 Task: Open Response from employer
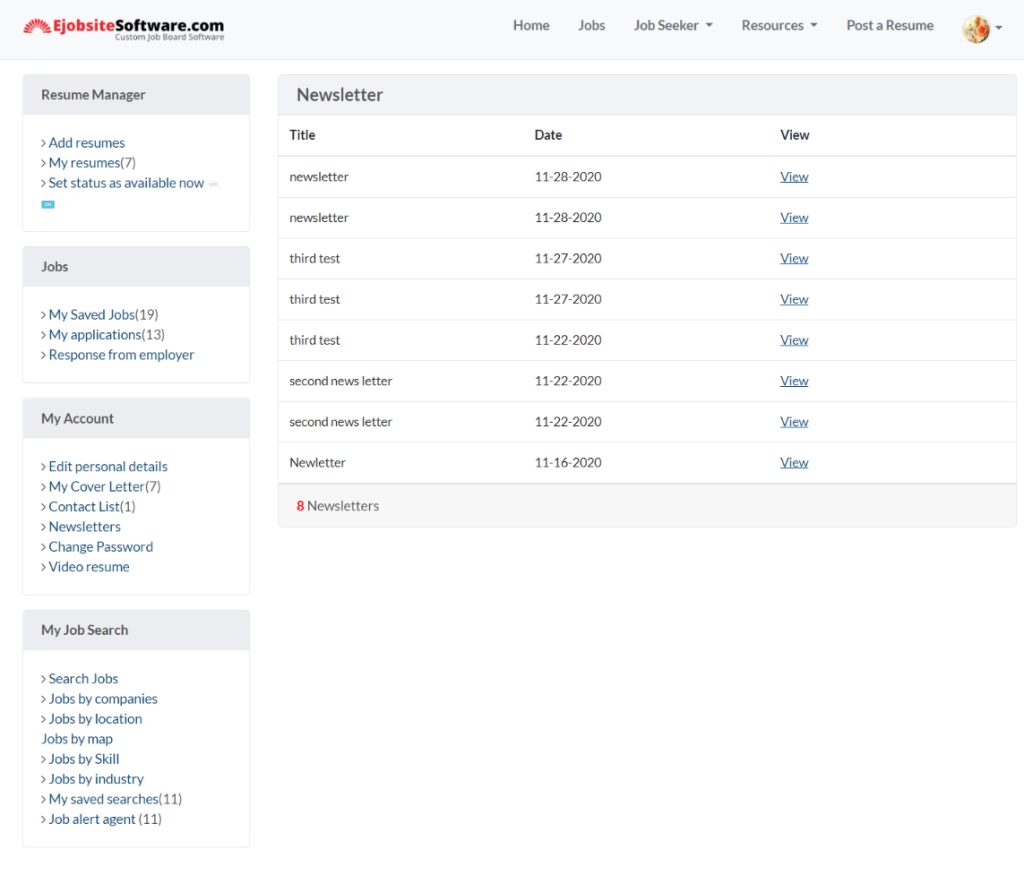(121, 354)
